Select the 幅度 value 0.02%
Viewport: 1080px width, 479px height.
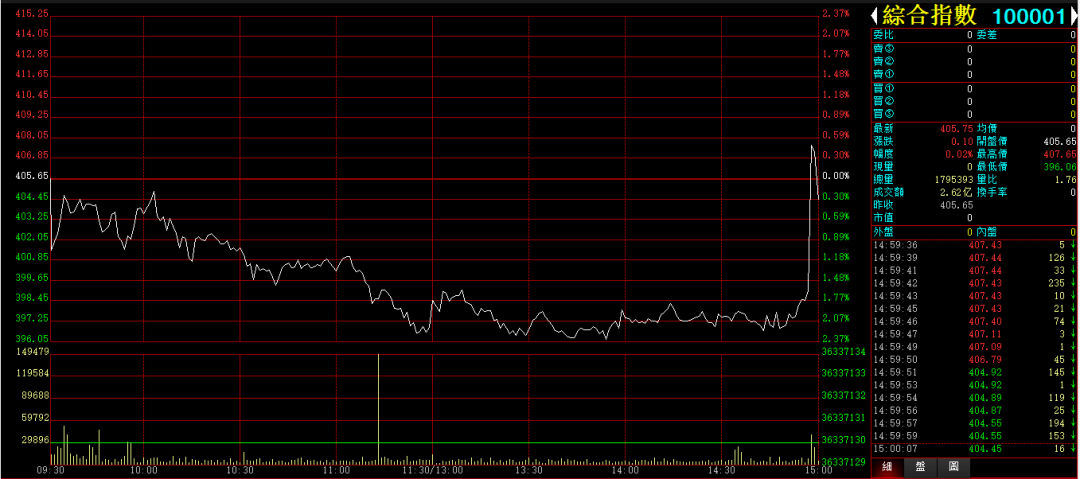point(959,154)
